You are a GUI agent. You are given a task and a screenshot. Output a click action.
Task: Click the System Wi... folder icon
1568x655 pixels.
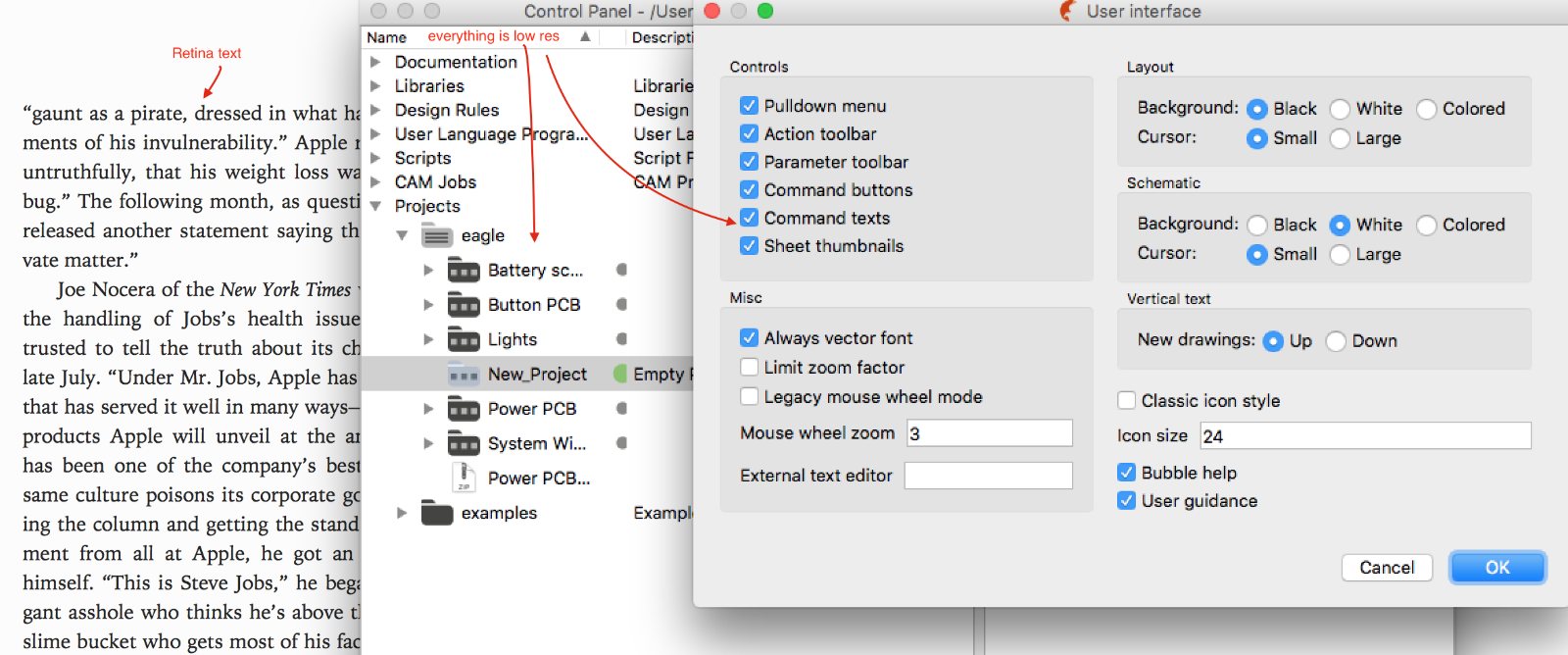click(x=464, y=443)
